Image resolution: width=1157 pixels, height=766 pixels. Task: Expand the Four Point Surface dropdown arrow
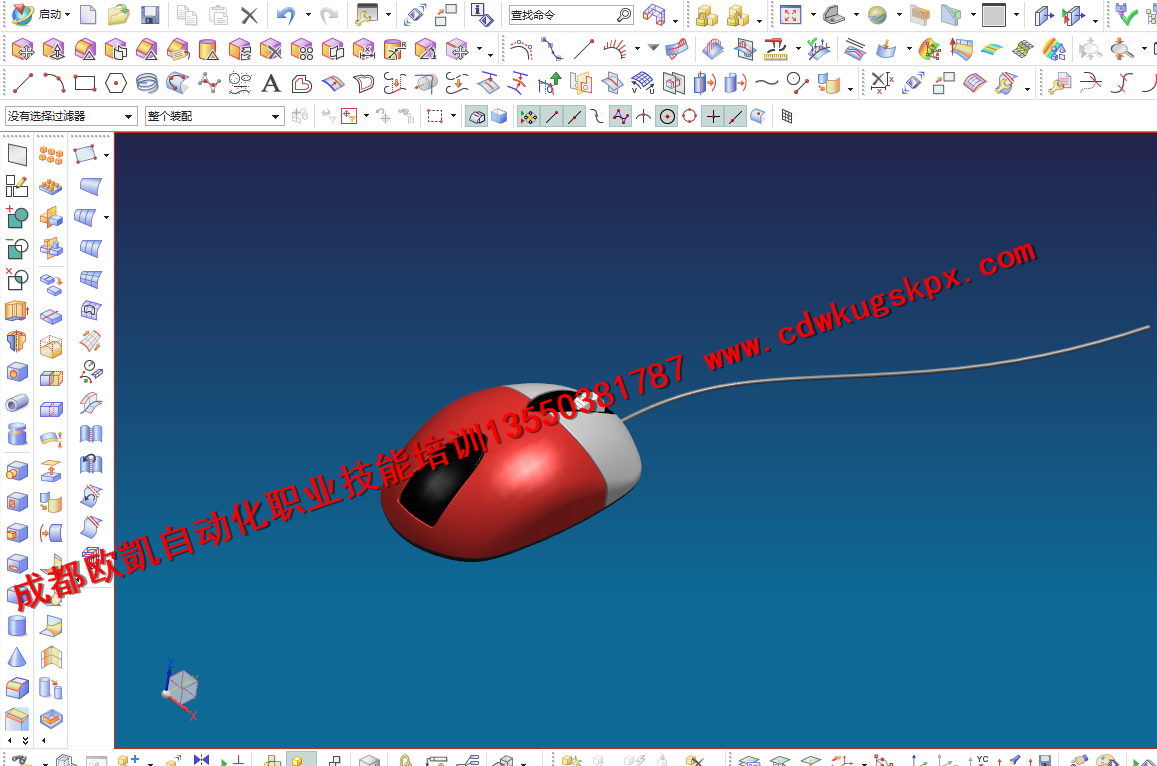(106, 155)
